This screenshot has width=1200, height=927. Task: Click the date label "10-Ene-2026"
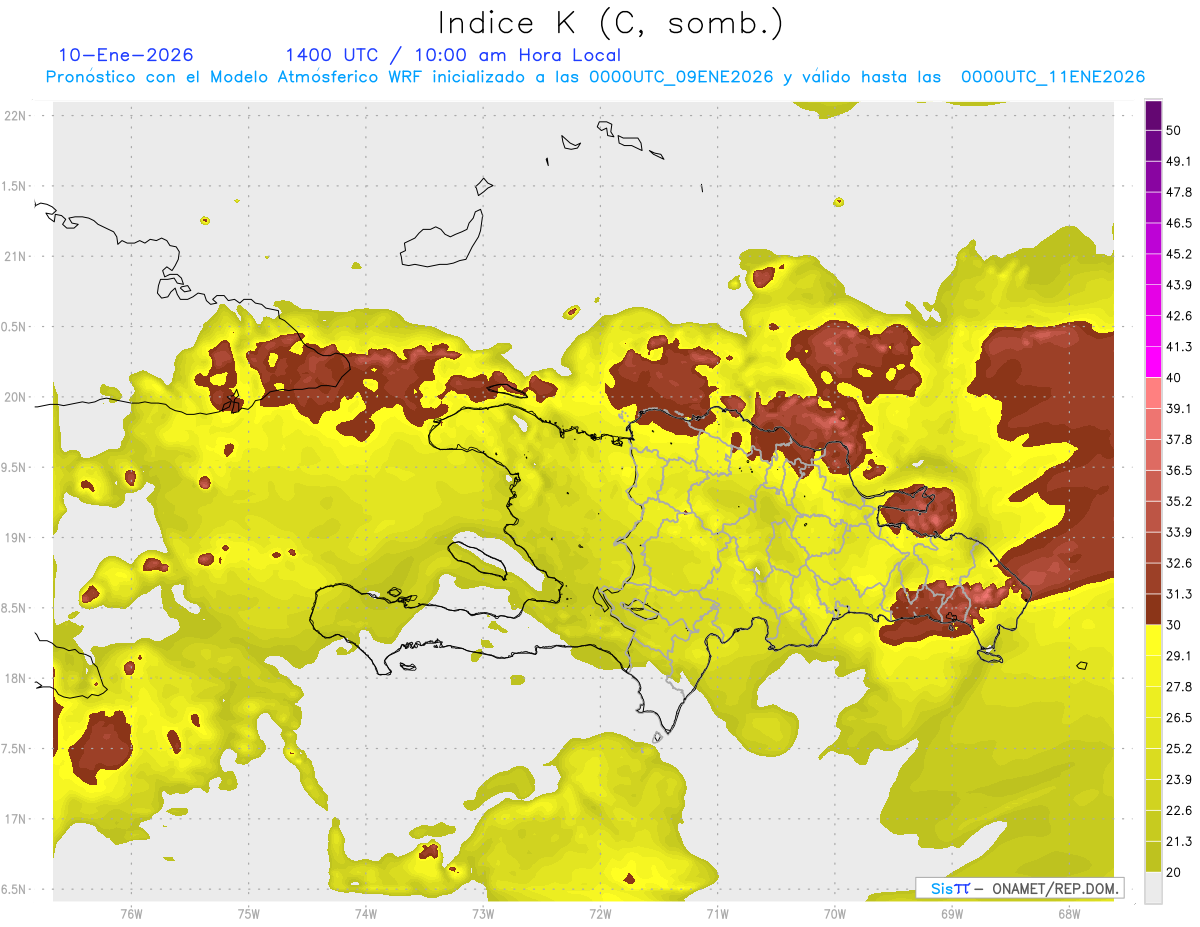click(x=126, y=55)
